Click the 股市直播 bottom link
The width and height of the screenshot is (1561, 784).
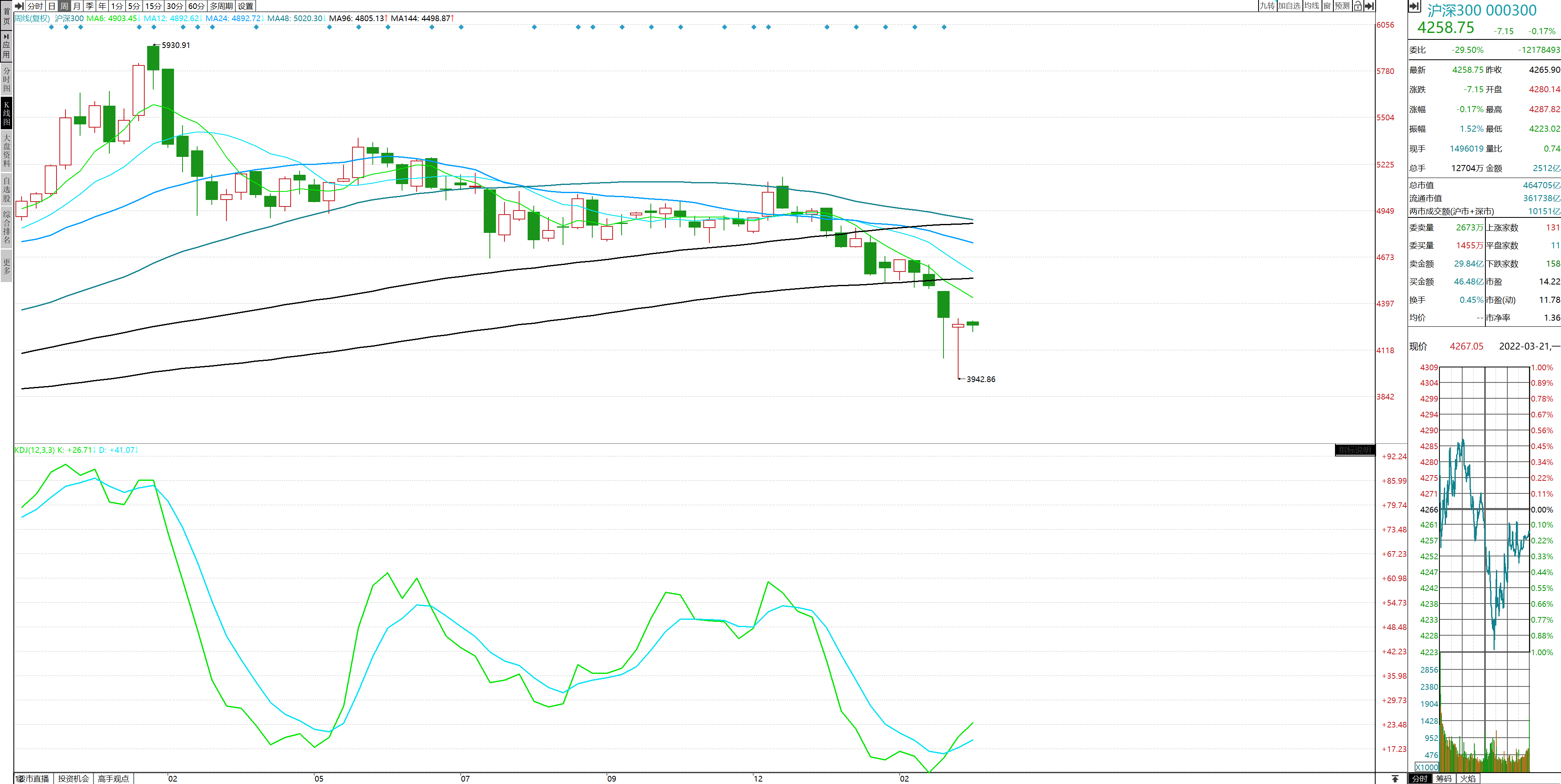click(x=34, y=779)
